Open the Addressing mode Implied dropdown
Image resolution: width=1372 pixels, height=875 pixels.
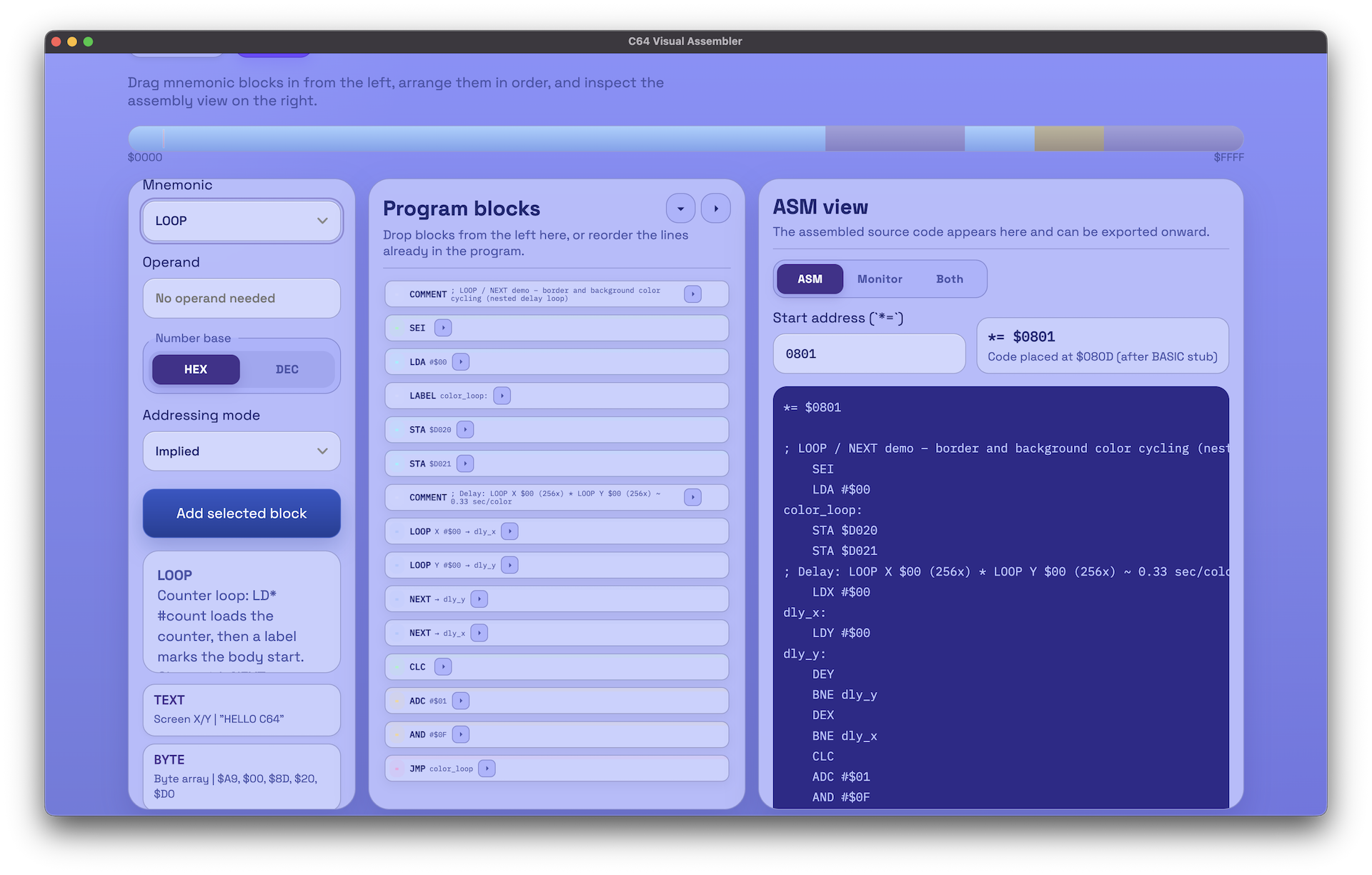242,451
